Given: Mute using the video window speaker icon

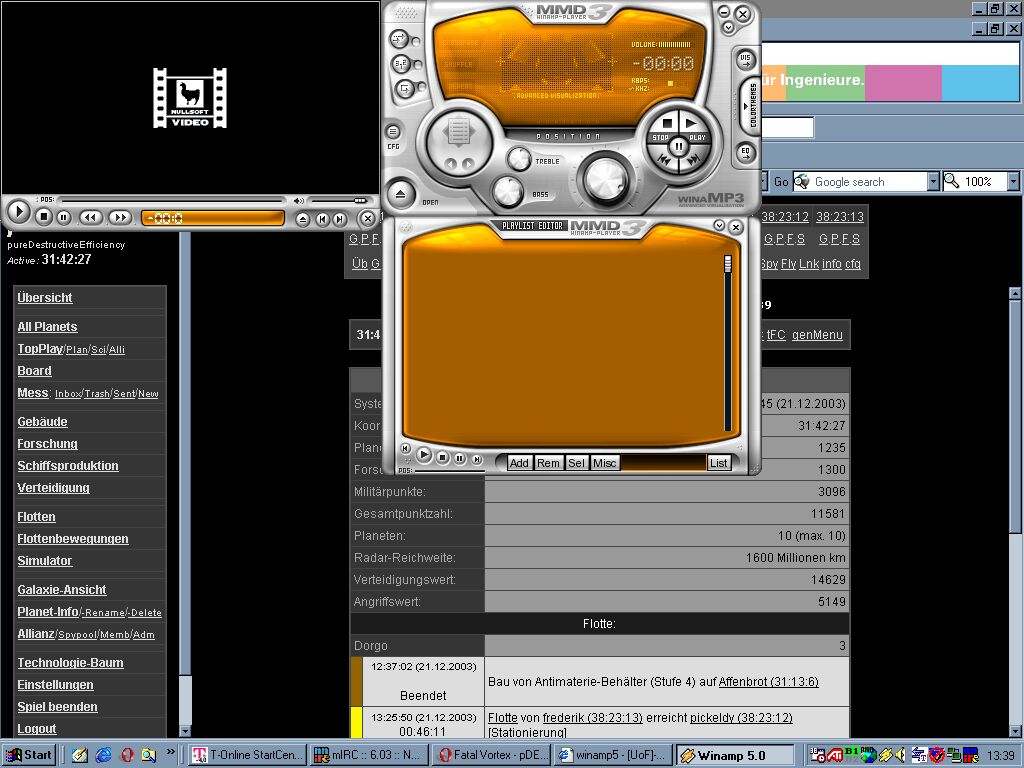Looking at the screenshot, I should coord(298,200).
